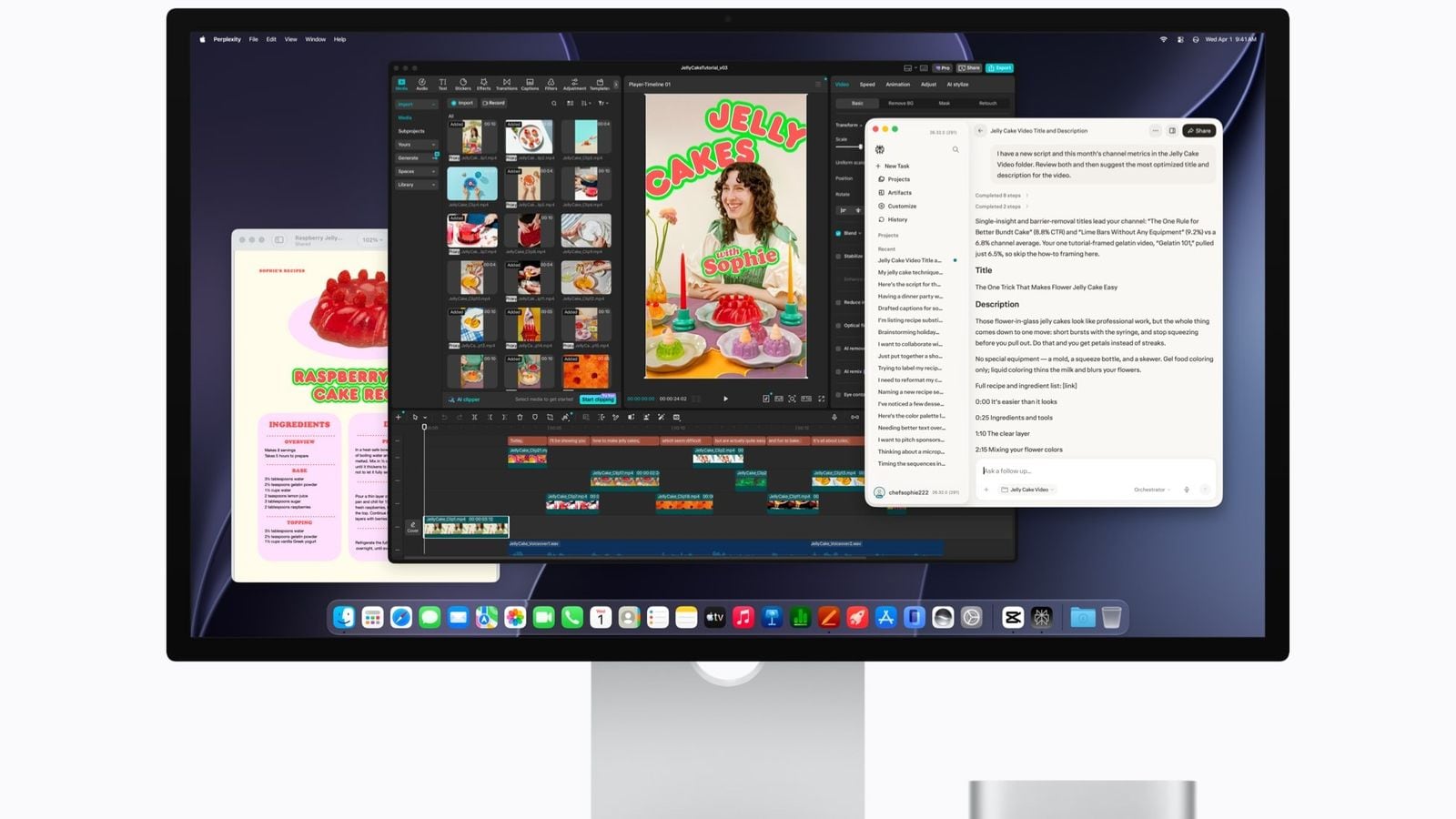Open the Jelly Cake Video folder selector
Viewport: 1456px width, 819px height.
tap(1028, 490)
